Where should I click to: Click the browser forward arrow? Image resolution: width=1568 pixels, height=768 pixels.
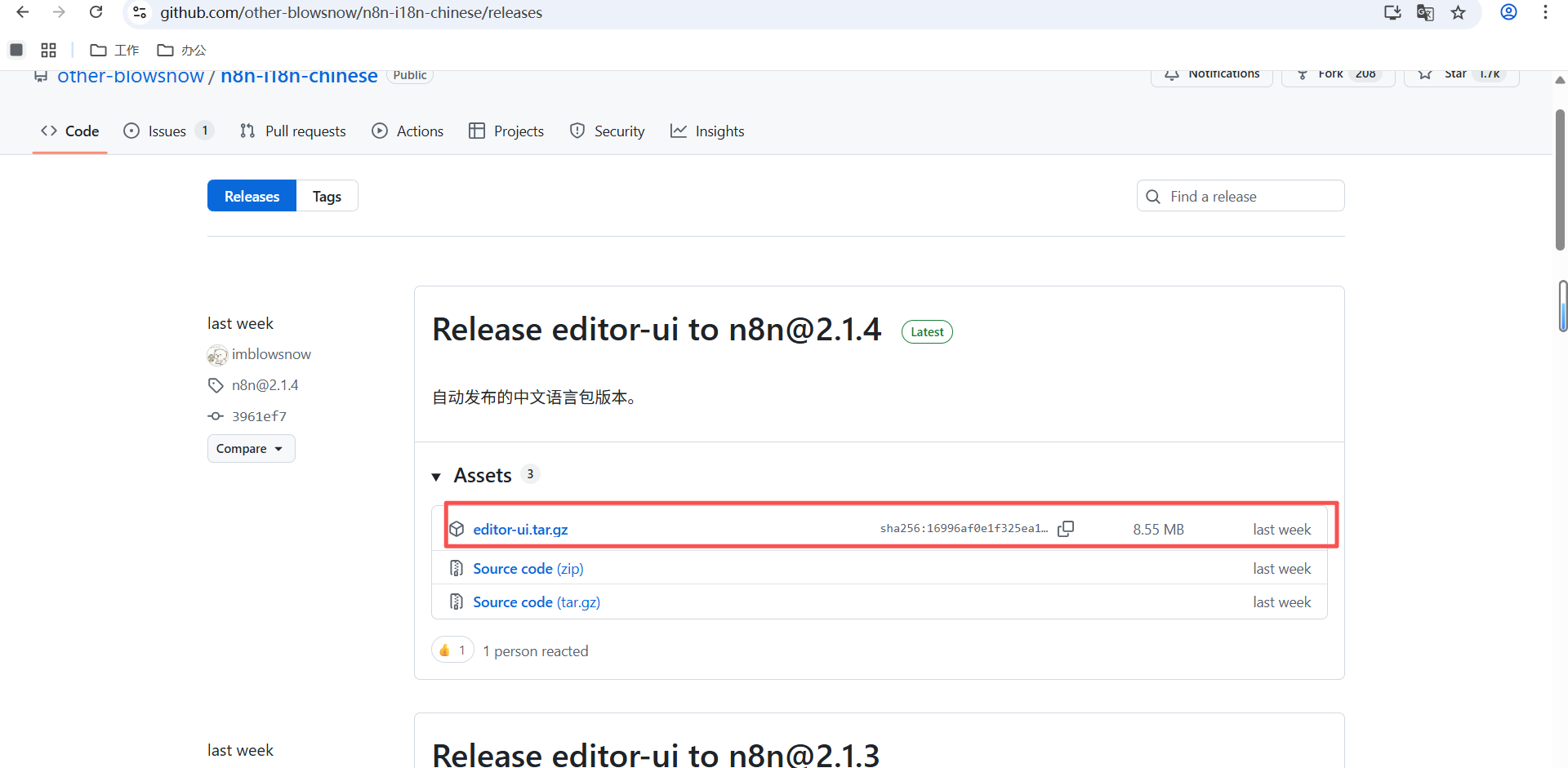tap(59, 12)
